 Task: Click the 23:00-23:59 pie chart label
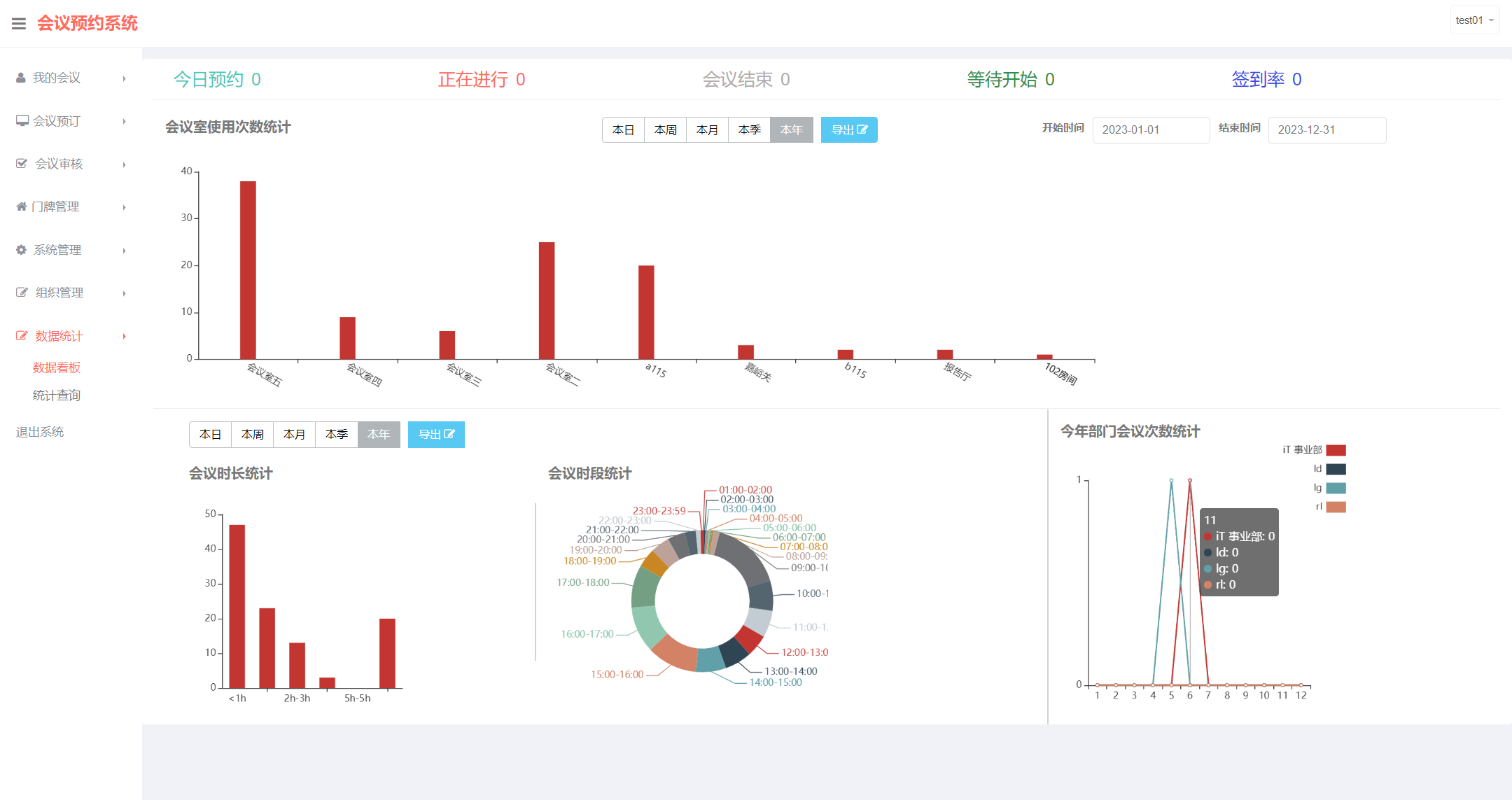pyautogui.click(x=659, y=511)
